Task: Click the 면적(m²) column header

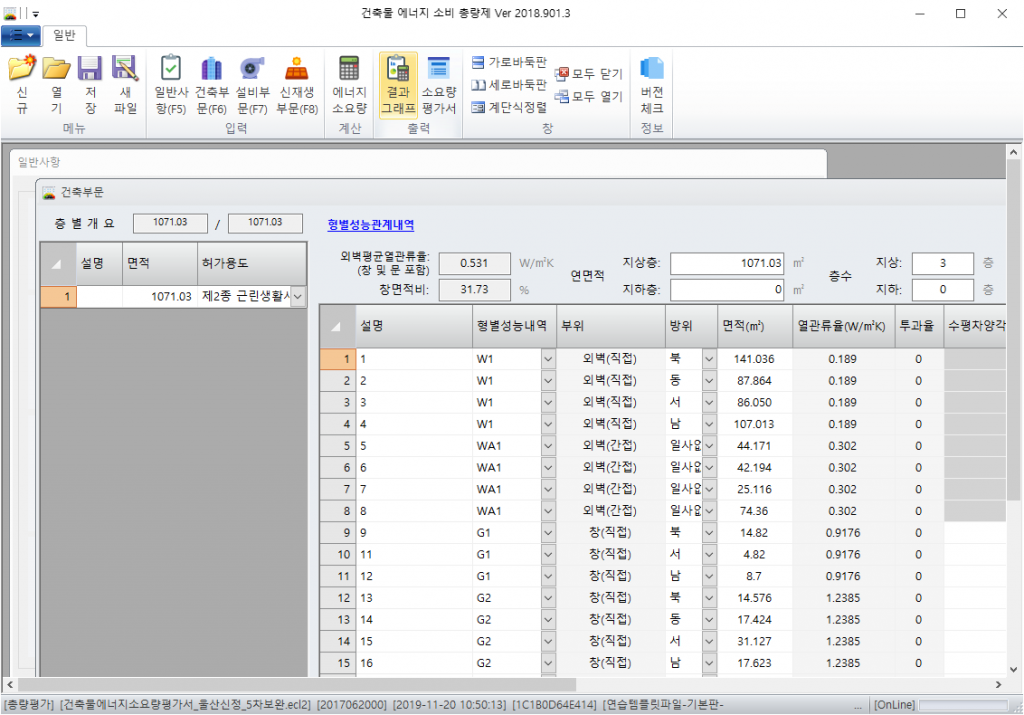Action: pyautogui.click(x=755, y=326)
